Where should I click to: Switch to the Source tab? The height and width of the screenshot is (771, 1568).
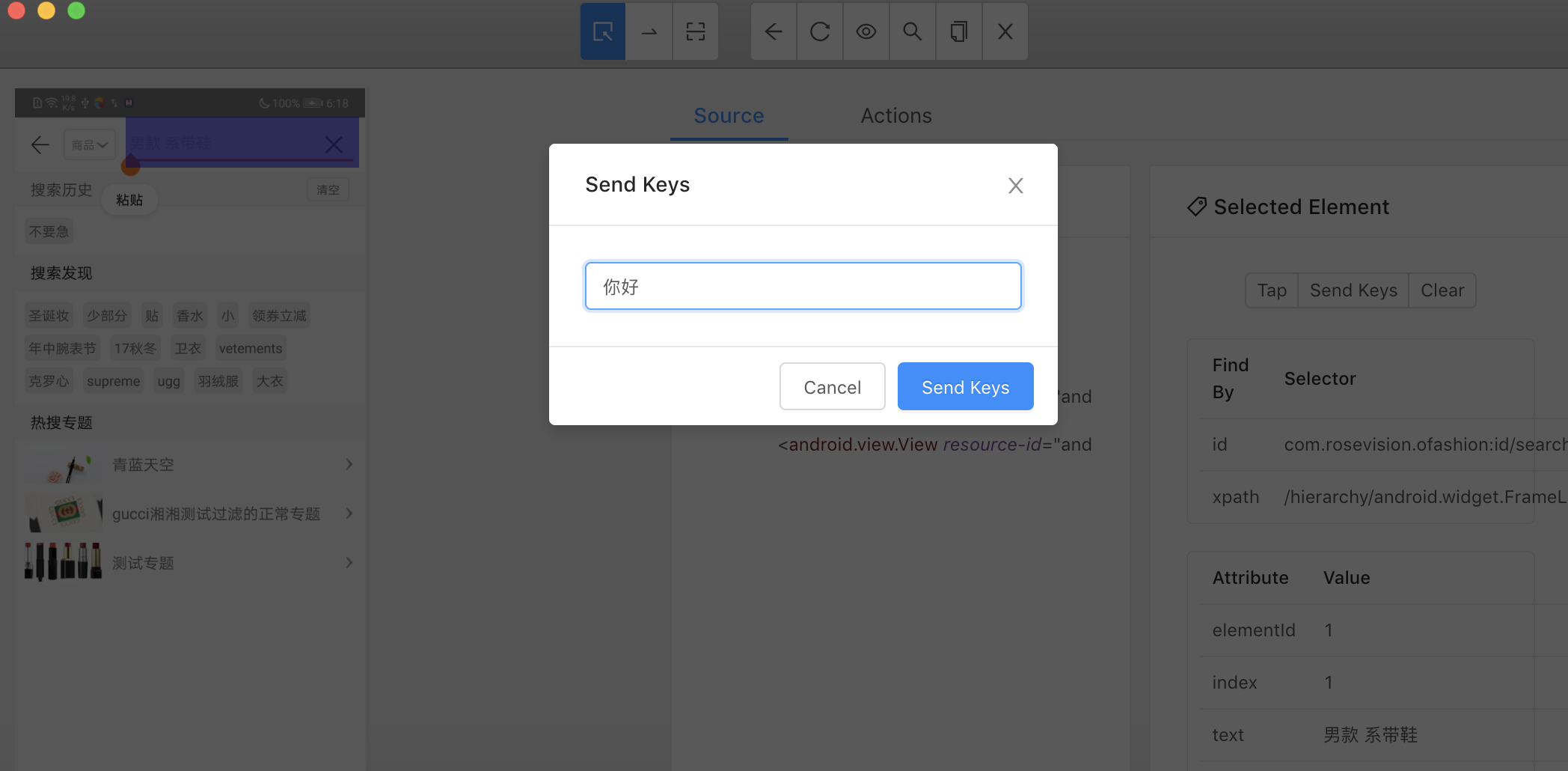(729, 116)
